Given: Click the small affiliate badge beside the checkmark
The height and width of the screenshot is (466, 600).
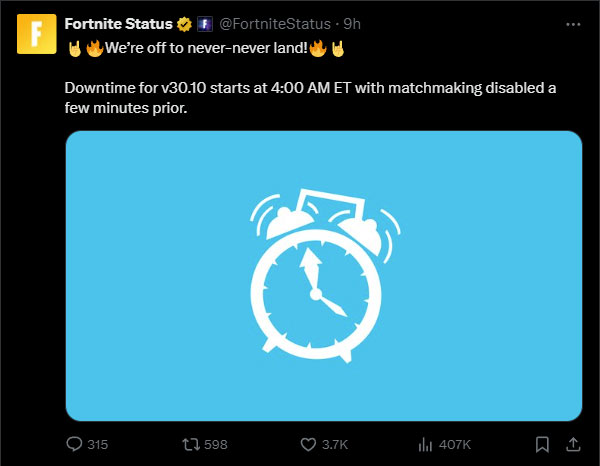Looking at the screenshot, I should tap(201, 24).
